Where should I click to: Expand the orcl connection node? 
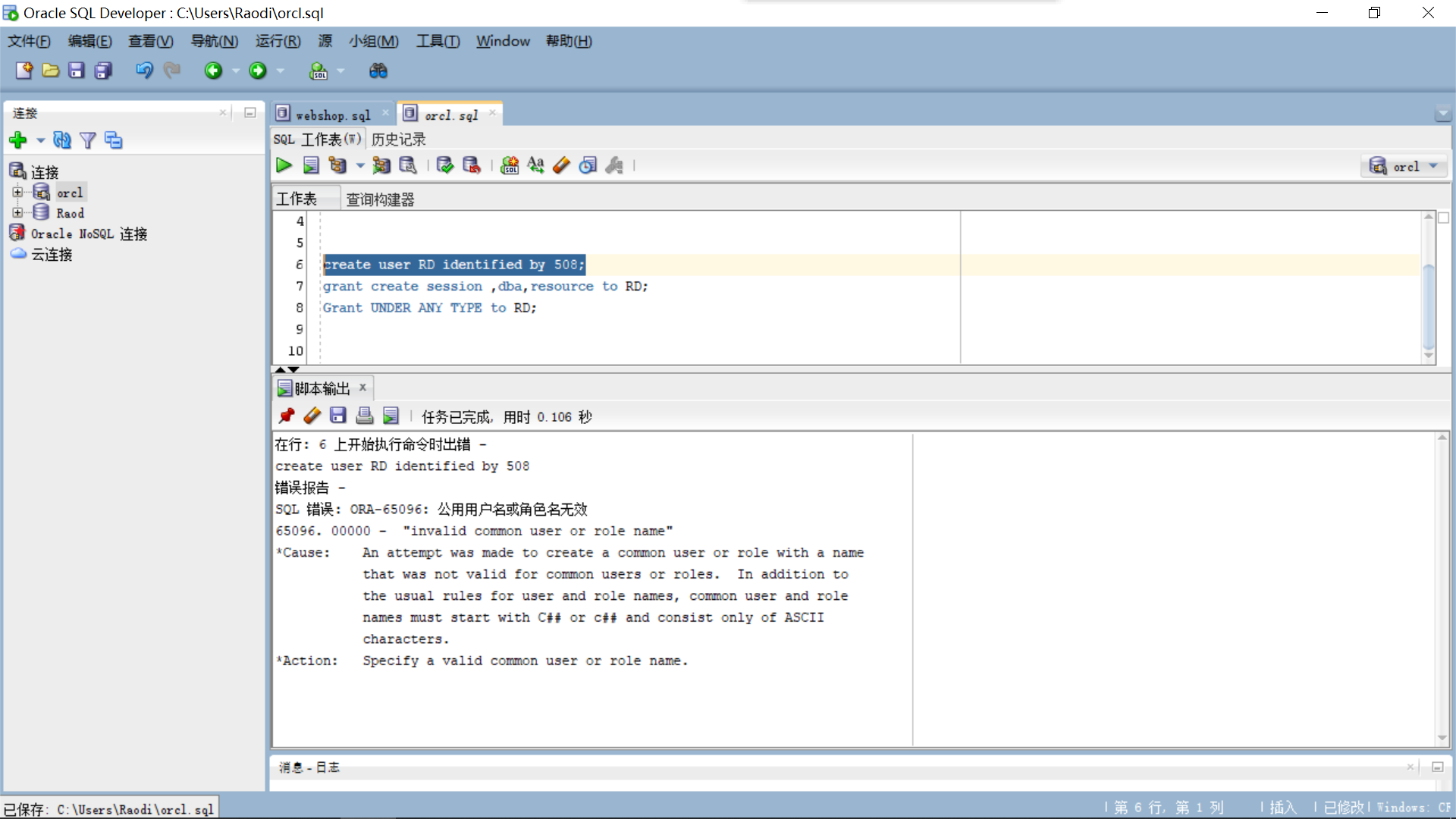tap(17, 192)
